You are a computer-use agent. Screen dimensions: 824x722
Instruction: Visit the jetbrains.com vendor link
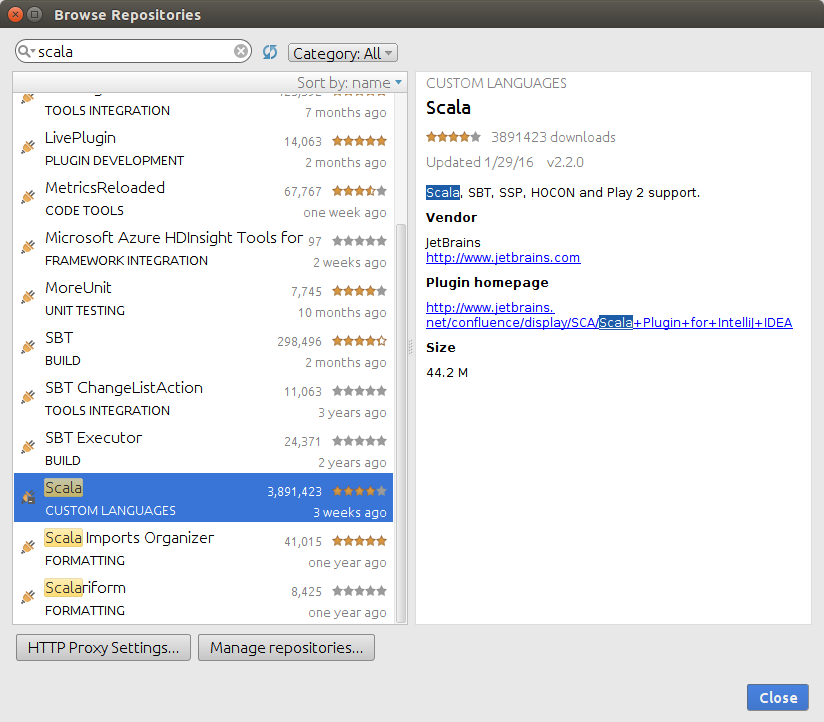point(503,257)
